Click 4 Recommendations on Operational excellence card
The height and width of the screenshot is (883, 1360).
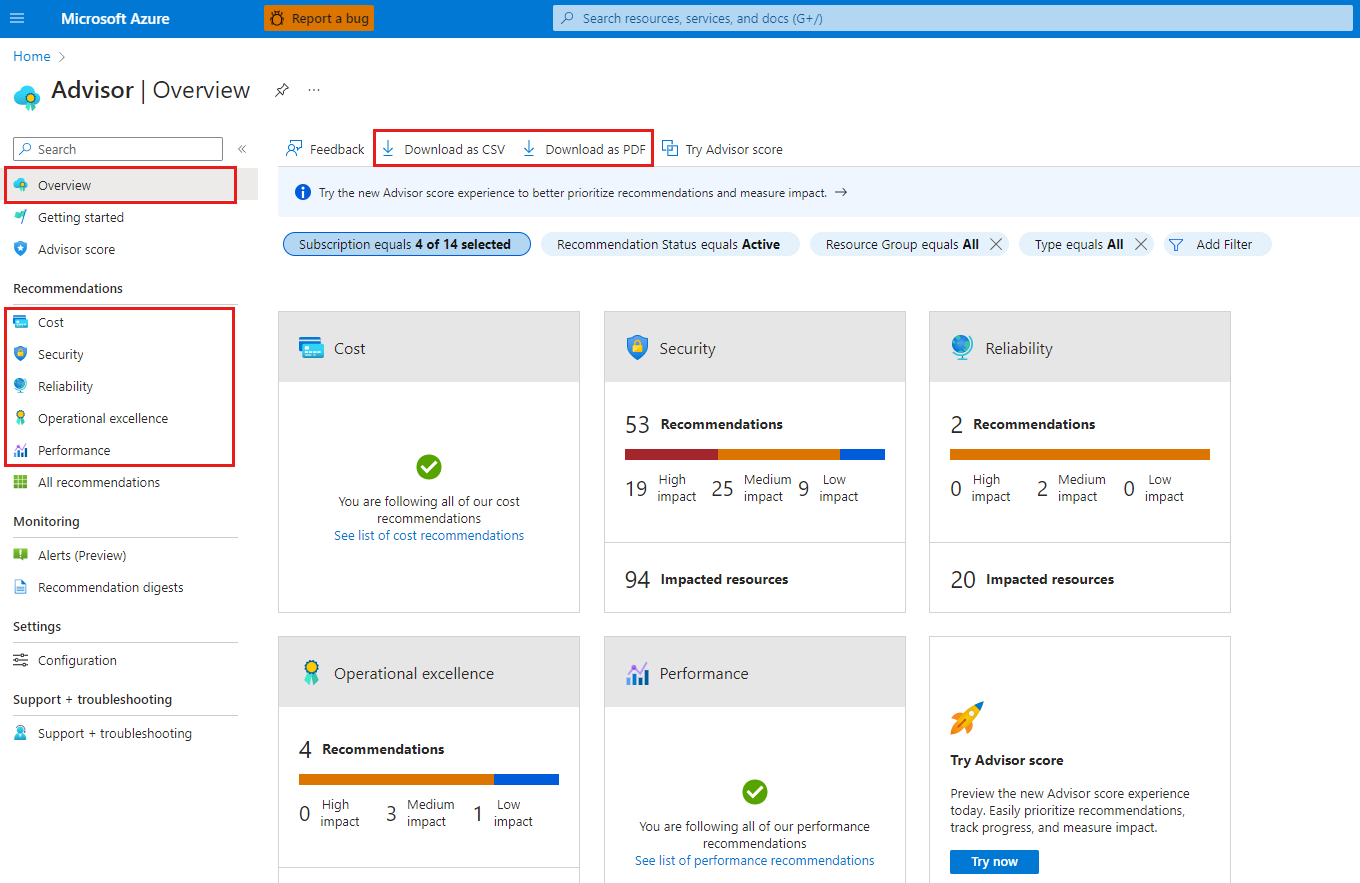tap(372, 749)
